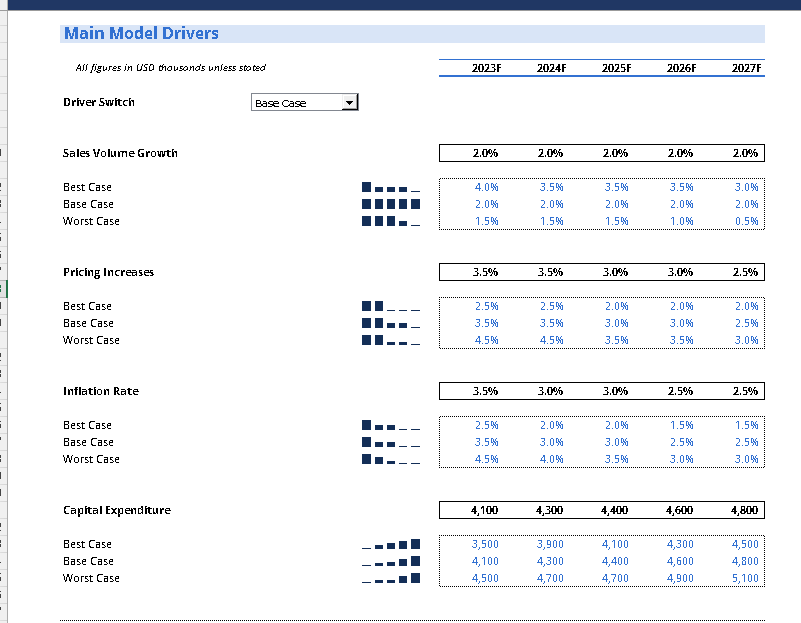Viewport: 801px width, 623px height.
Task: Select Inflation Rate Base Case sparkline
Action: (391, 442)
